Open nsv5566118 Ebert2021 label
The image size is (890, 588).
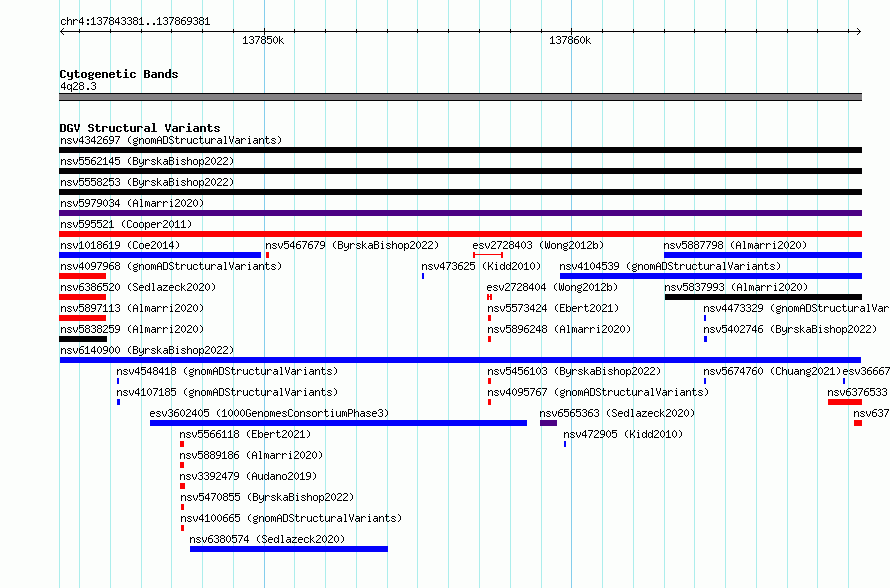(245, 434)
